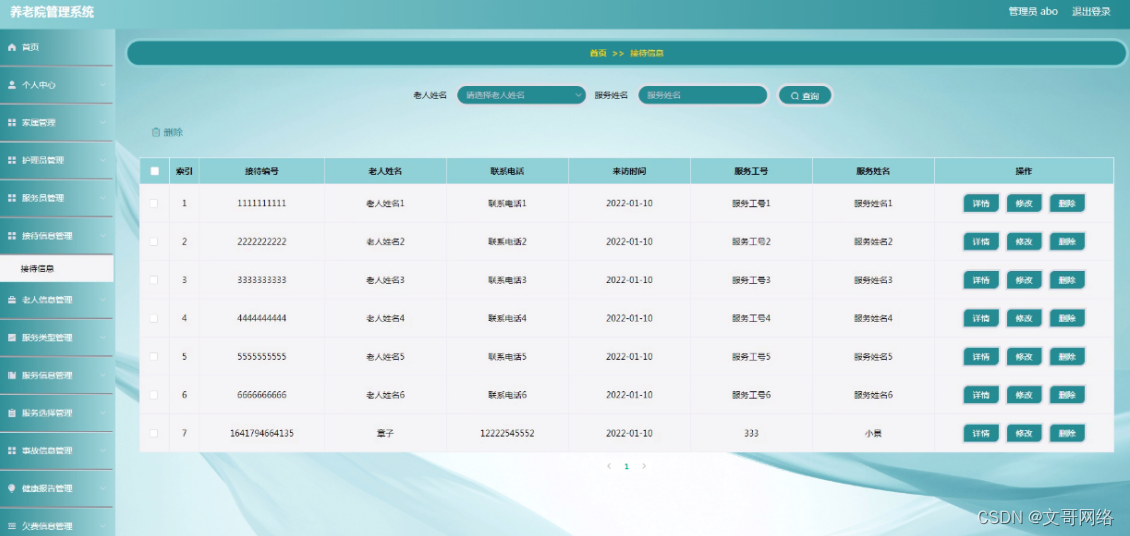Click the trash icon of batch 删除
The image size is (1130, 536).
pos(156,132)
